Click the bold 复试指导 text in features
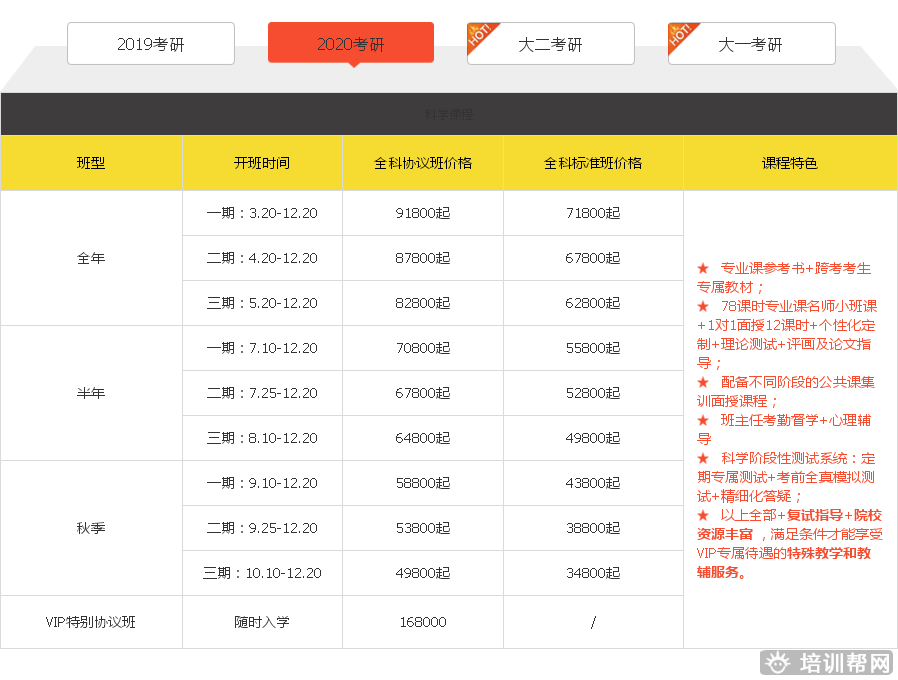Viewport: 898px width, 680px height. (814, 515)
